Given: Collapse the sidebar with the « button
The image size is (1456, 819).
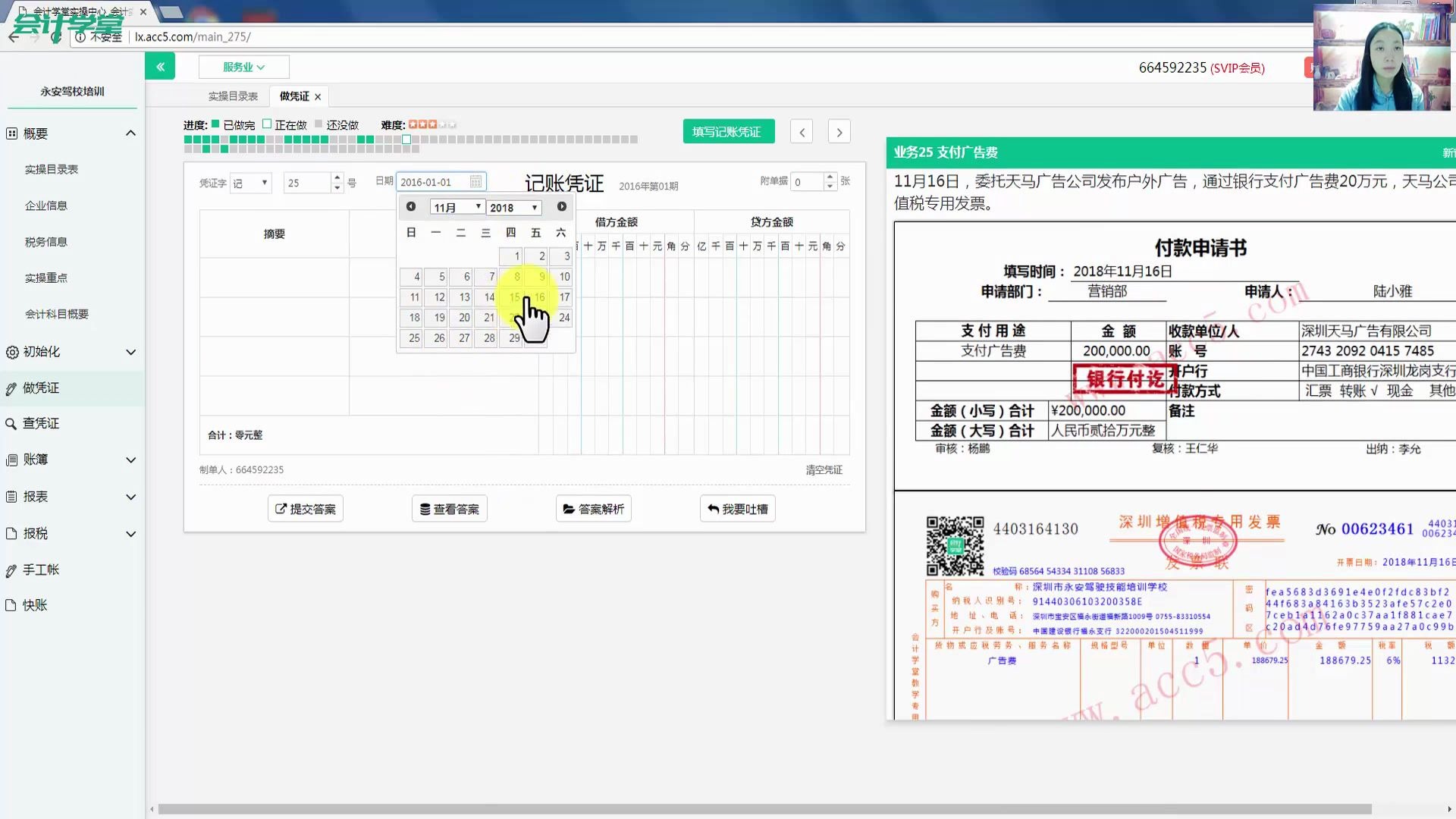Looking at the screenshot, I should (160, 66).
